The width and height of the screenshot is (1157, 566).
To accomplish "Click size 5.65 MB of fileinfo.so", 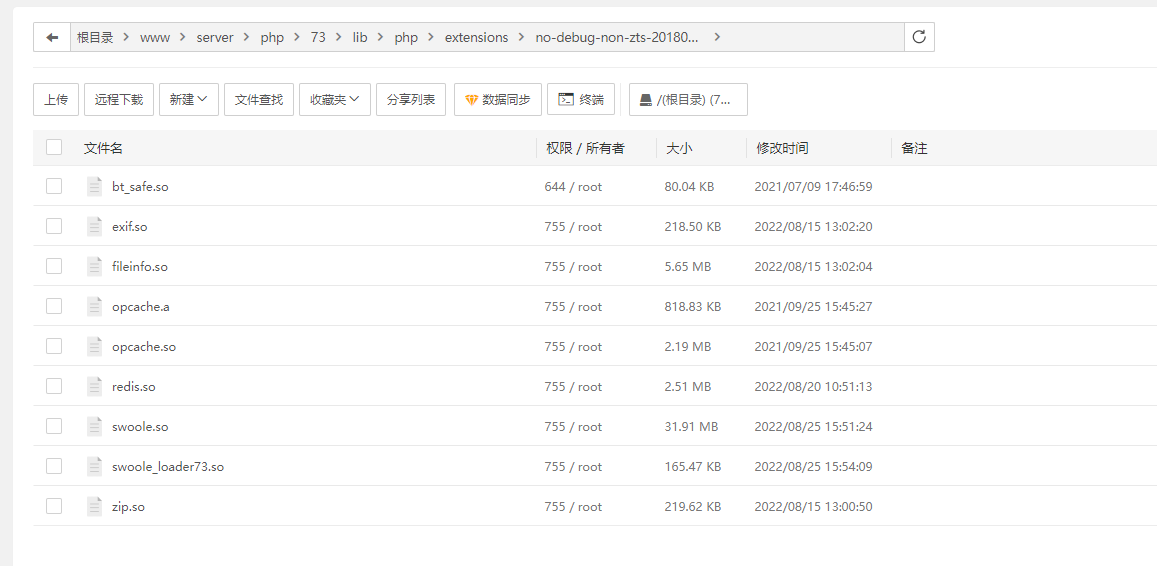I will [x=688, y=266].
